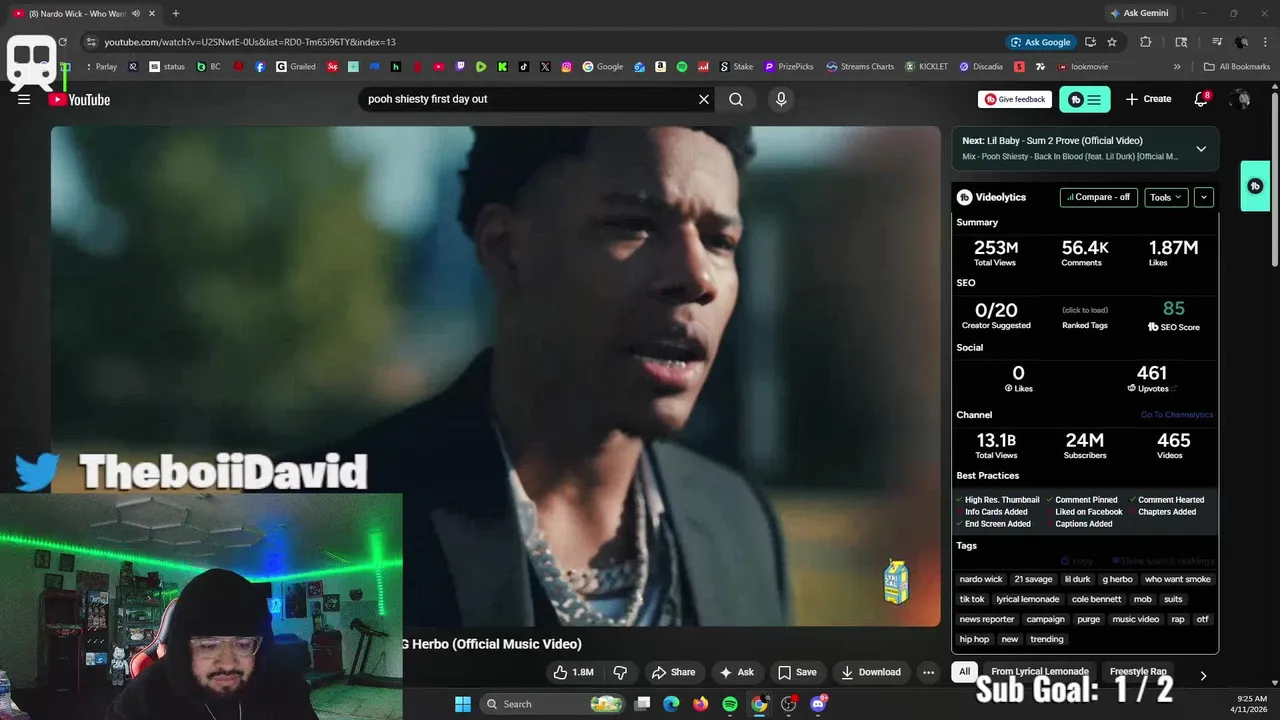Toggle the High Res. Thumbnail check item
The height and width of the screenshot is (720, 1280).
click(998, 500)
